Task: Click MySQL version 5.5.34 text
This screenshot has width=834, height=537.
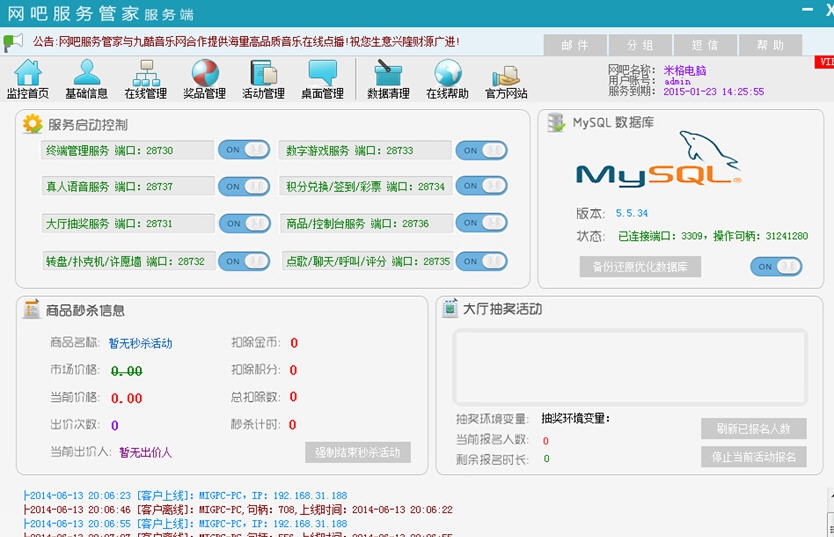Action: tap(632, 213)
